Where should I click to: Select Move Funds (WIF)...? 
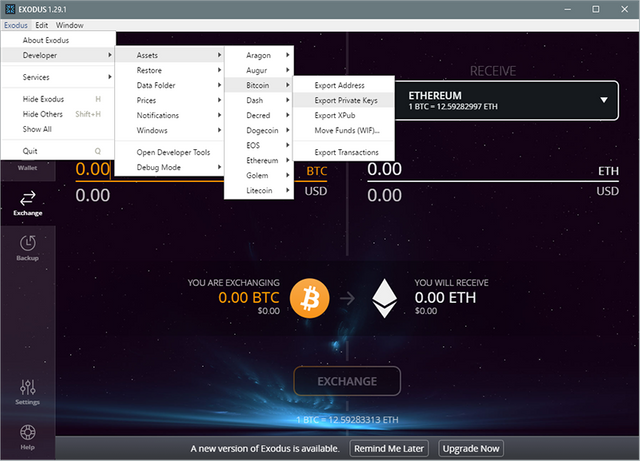343,131
